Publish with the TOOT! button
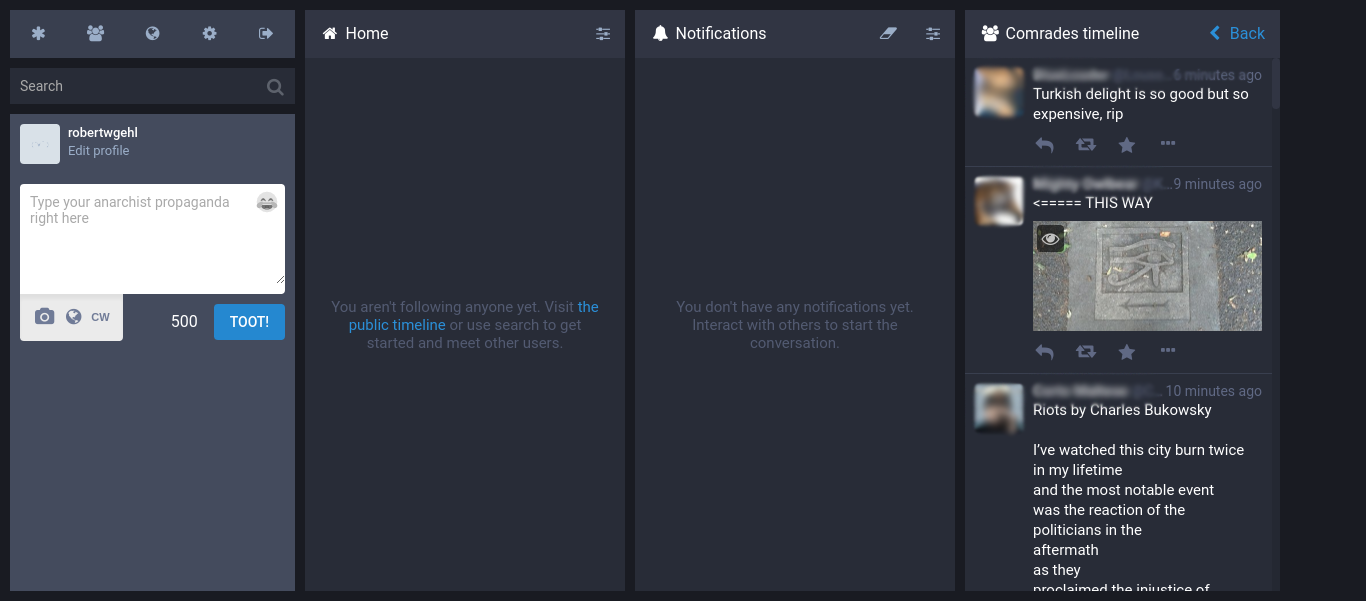1366x601 pixels. click(x=249, y=322)
